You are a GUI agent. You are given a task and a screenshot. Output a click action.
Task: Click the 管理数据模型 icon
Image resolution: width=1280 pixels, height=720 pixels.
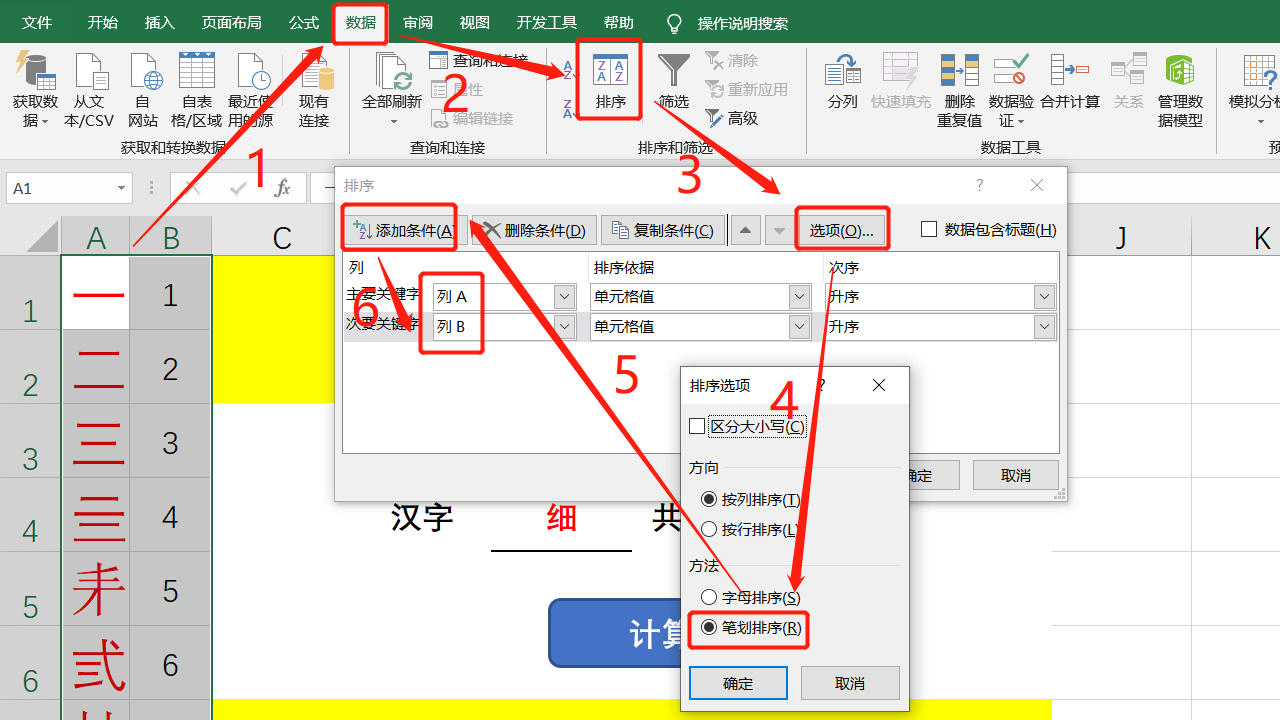click(x=1180, y=71)
